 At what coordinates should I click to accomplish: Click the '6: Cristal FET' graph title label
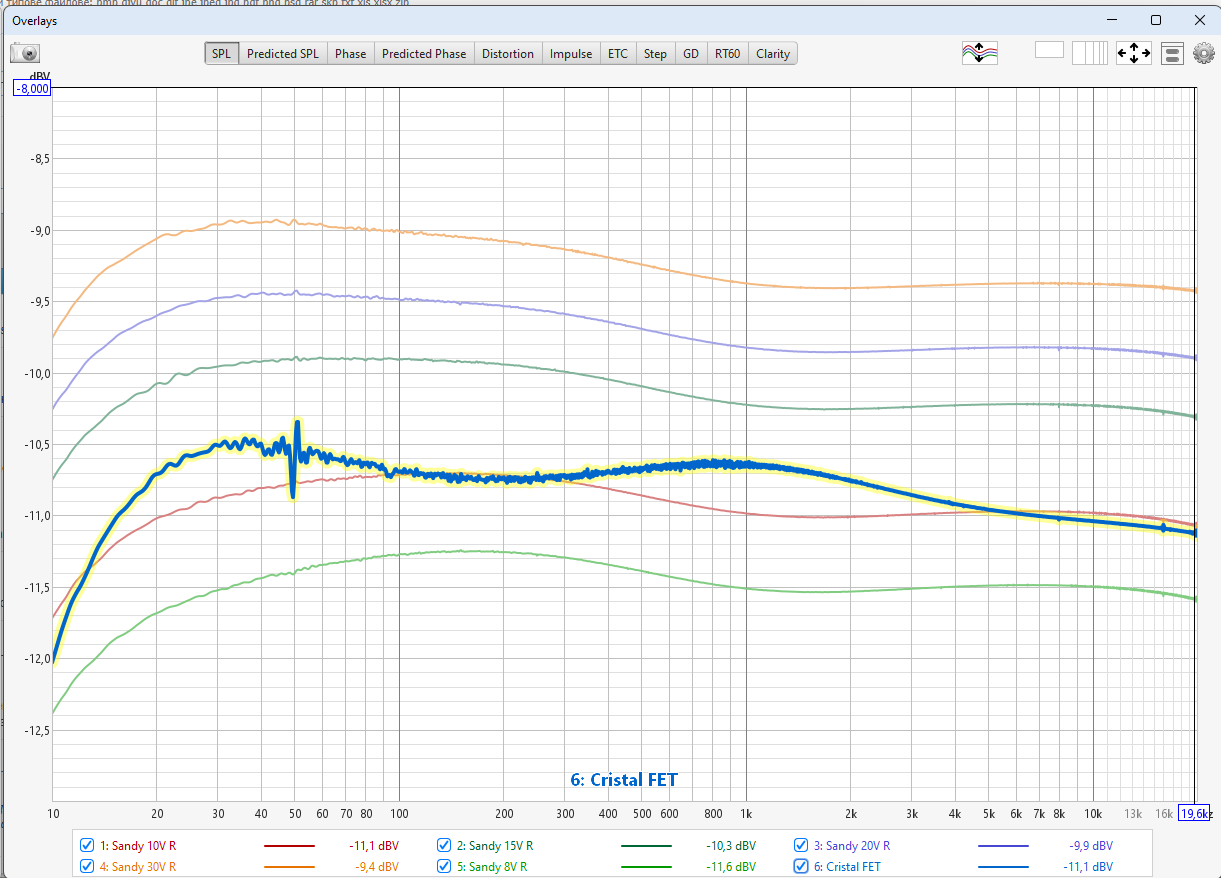624,780
